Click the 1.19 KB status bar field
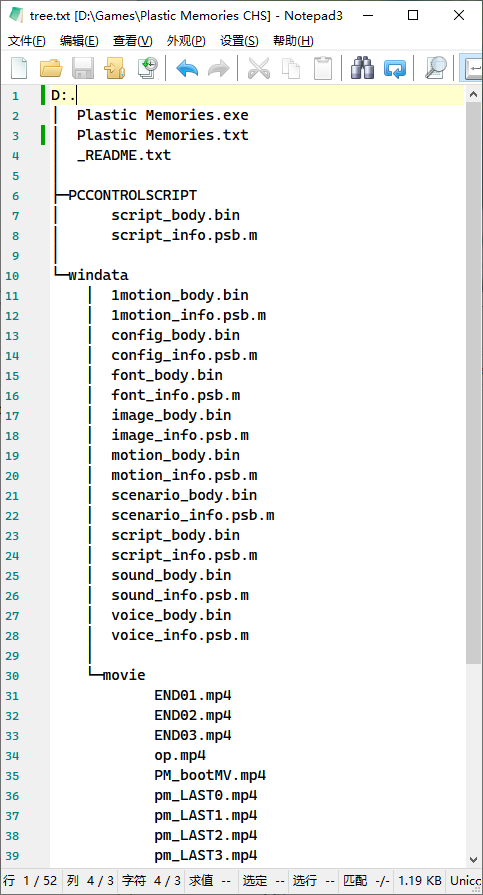The width and height of the screenshot is (483, 895). tap(420, 880)
